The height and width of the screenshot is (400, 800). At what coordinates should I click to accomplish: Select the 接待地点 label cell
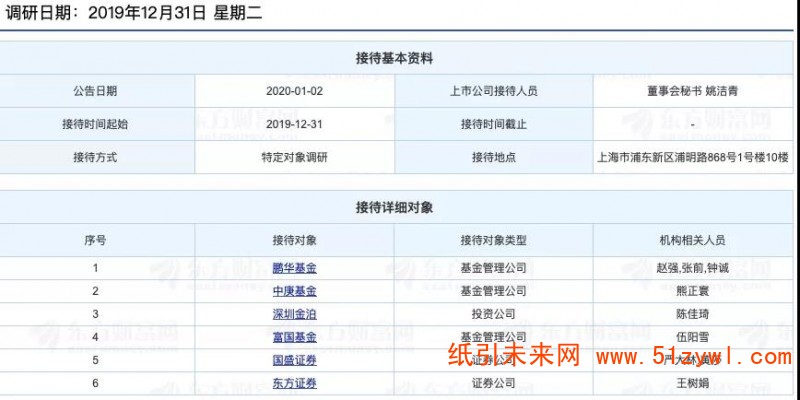coord(494,158)
